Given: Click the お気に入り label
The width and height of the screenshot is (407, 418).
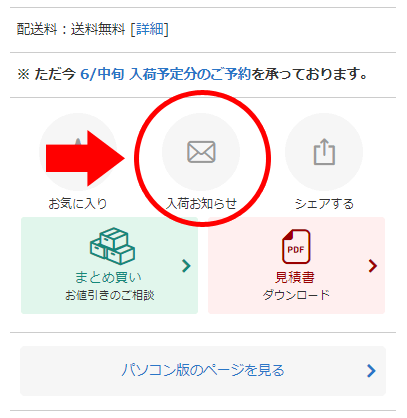Looking at the screenshot, I should click(x=78, y=203).
